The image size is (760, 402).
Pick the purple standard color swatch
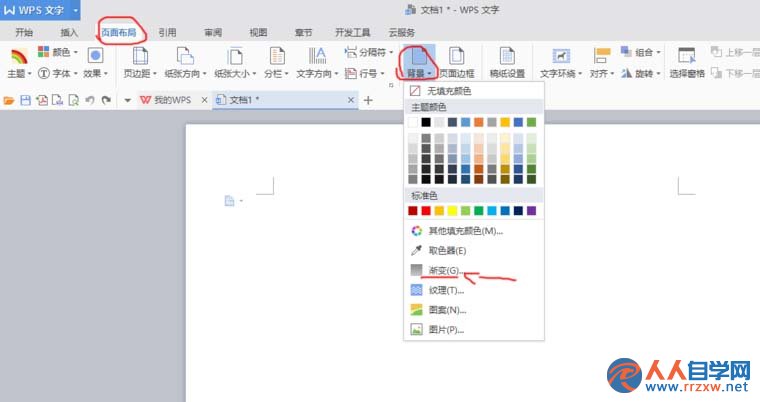pyautogui.click(x=531, y=210)
